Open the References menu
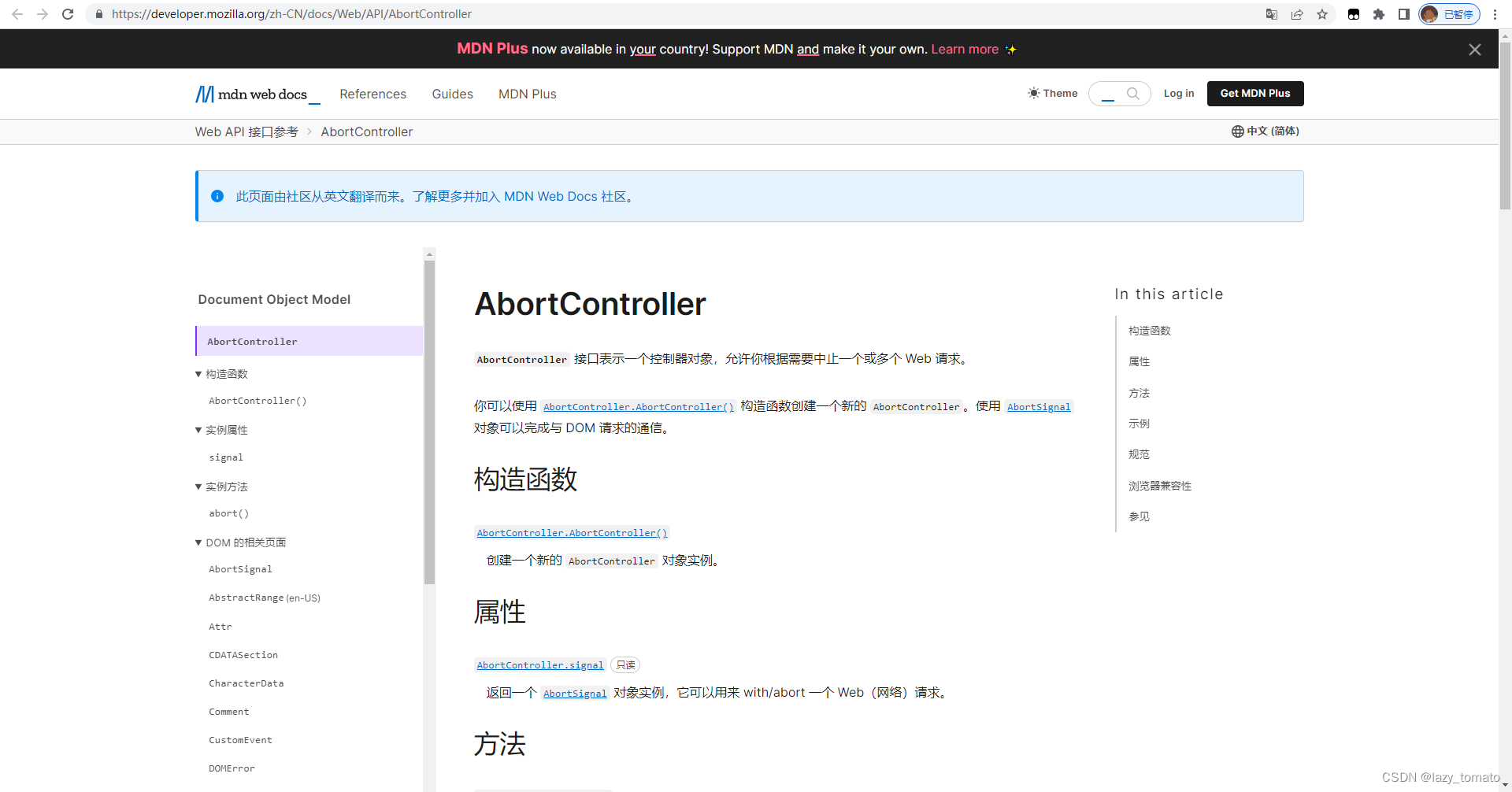This screenshot has width=1512, height=792. (x=372, y=94)
